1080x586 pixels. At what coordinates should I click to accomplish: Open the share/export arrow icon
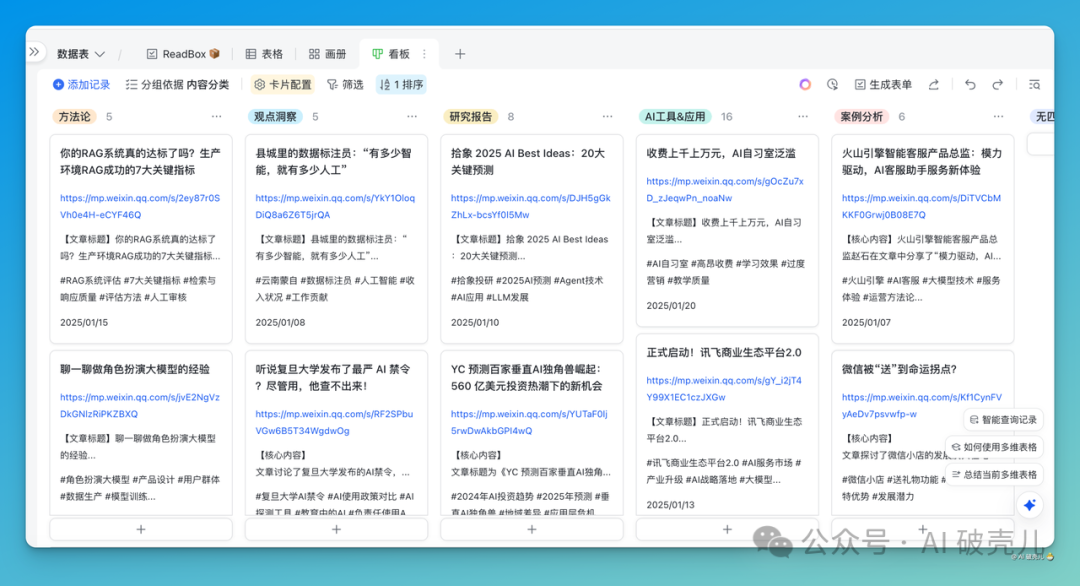(934, 85)
